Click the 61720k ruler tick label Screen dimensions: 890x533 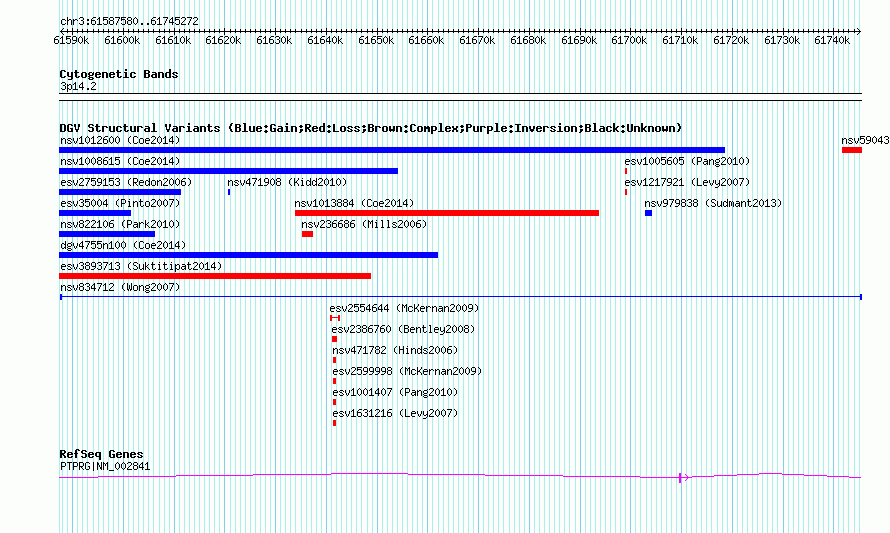[x=731, y=40]
